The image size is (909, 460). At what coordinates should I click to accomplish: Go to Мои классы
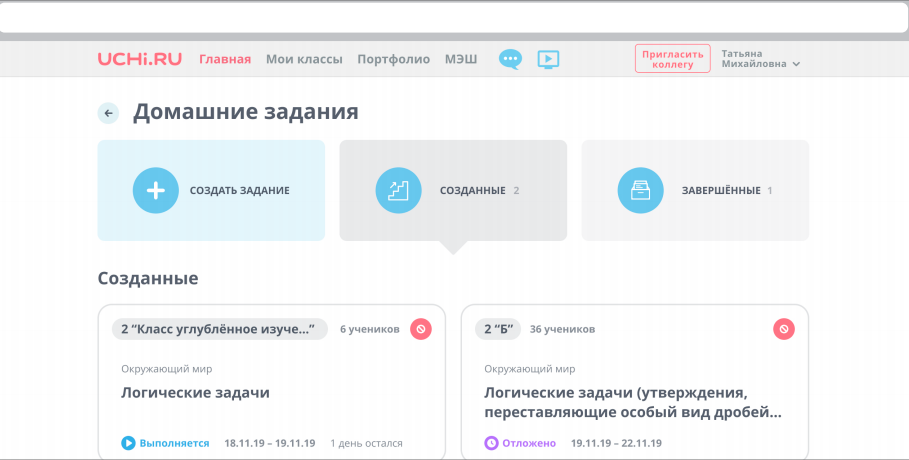coord(304,59)
